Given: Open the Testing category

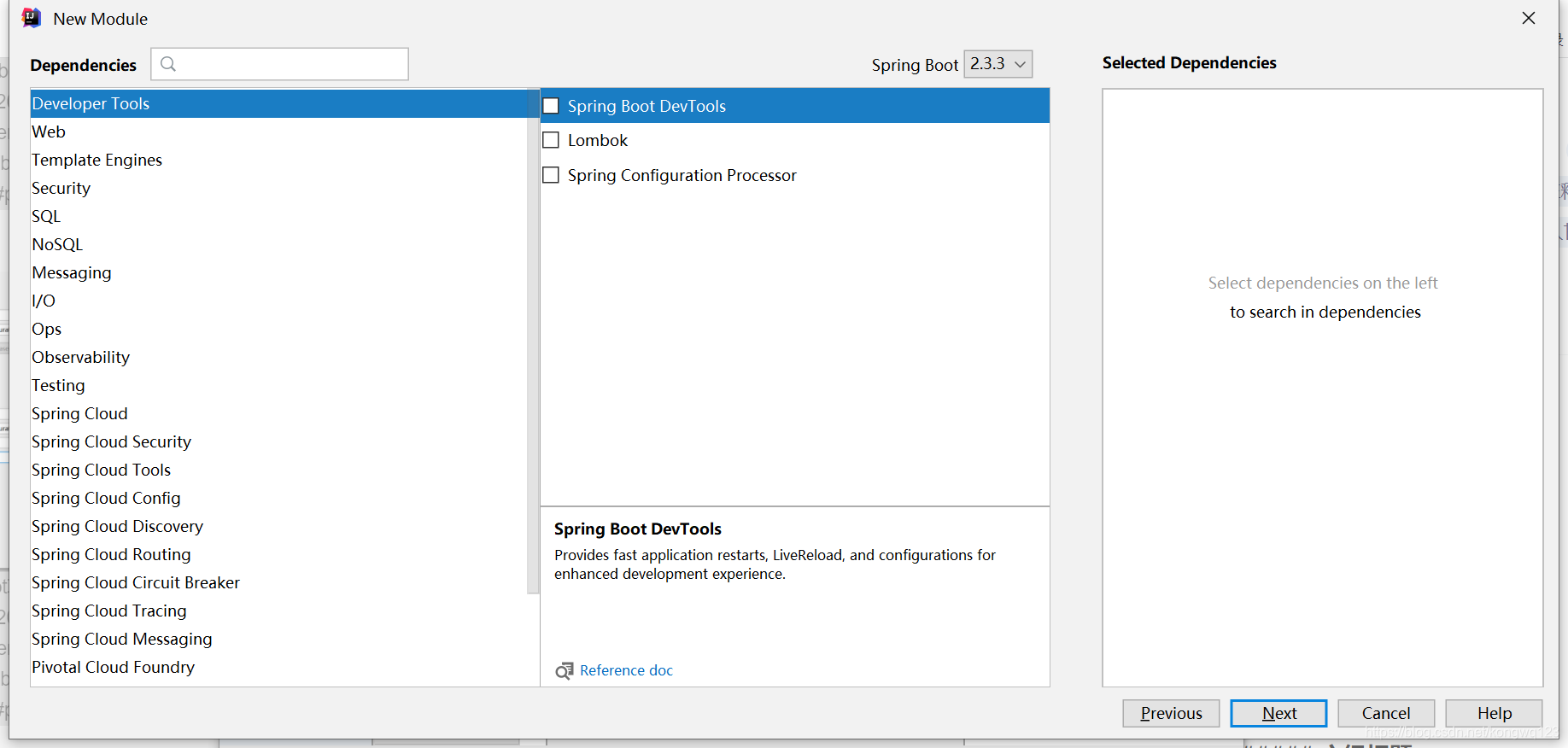Looking at the screenshot, I should click(278, 385).
